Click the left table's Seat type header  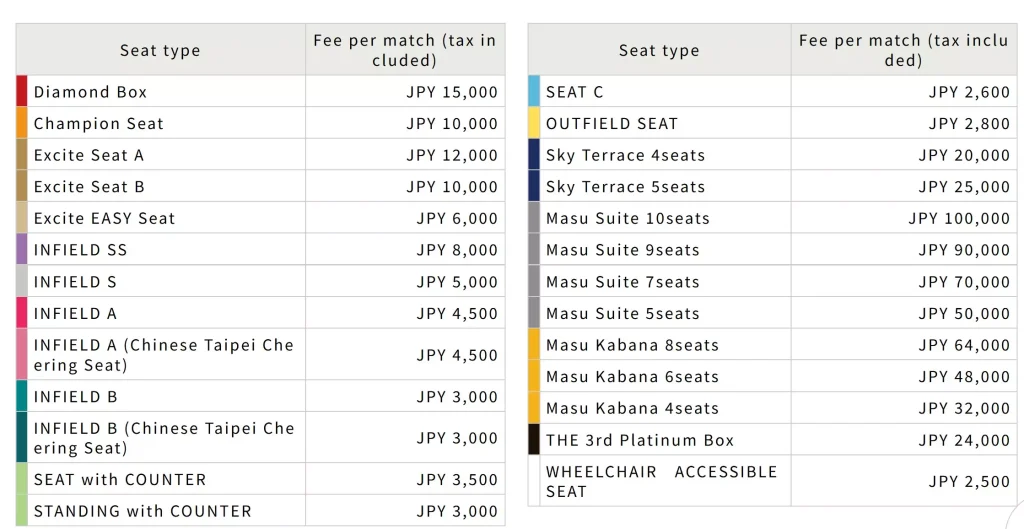point(160,50)
